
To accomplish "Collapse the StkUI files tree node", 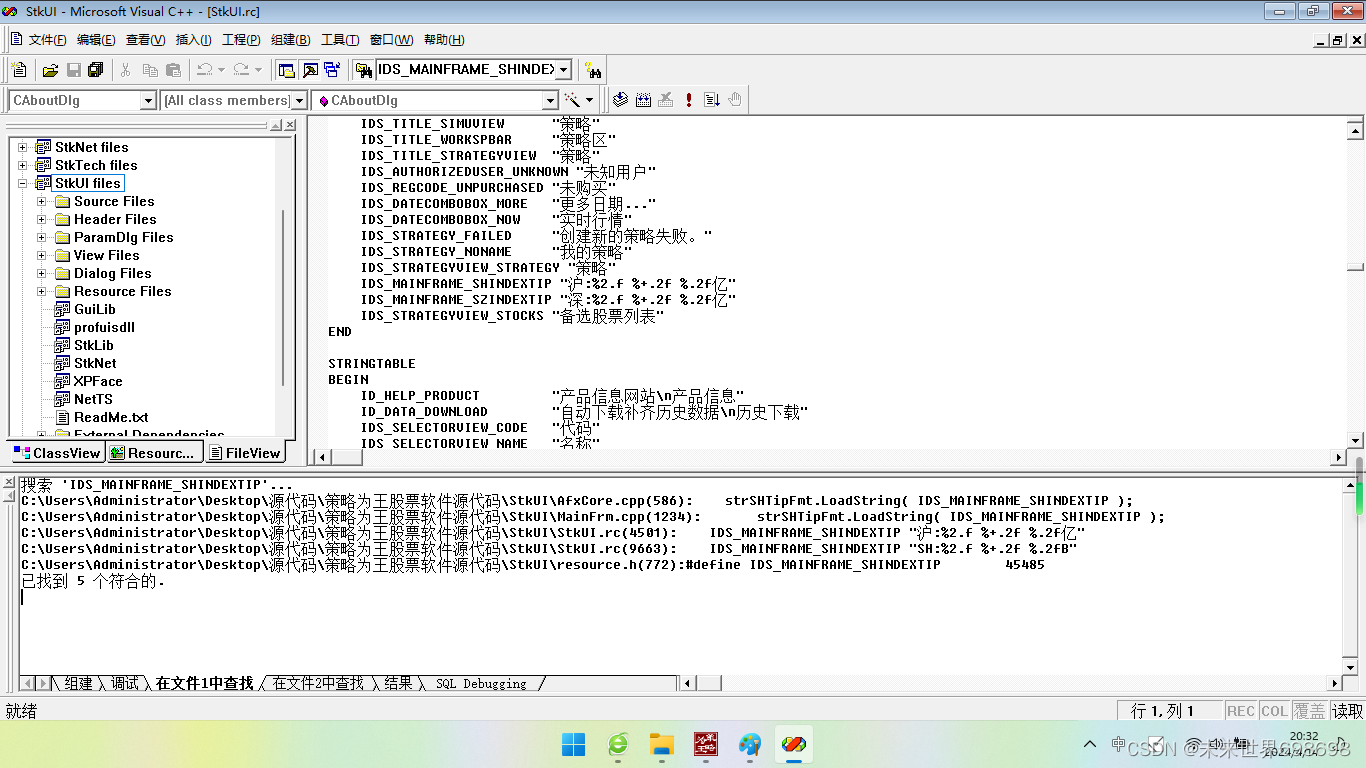I will pos(23,183).
